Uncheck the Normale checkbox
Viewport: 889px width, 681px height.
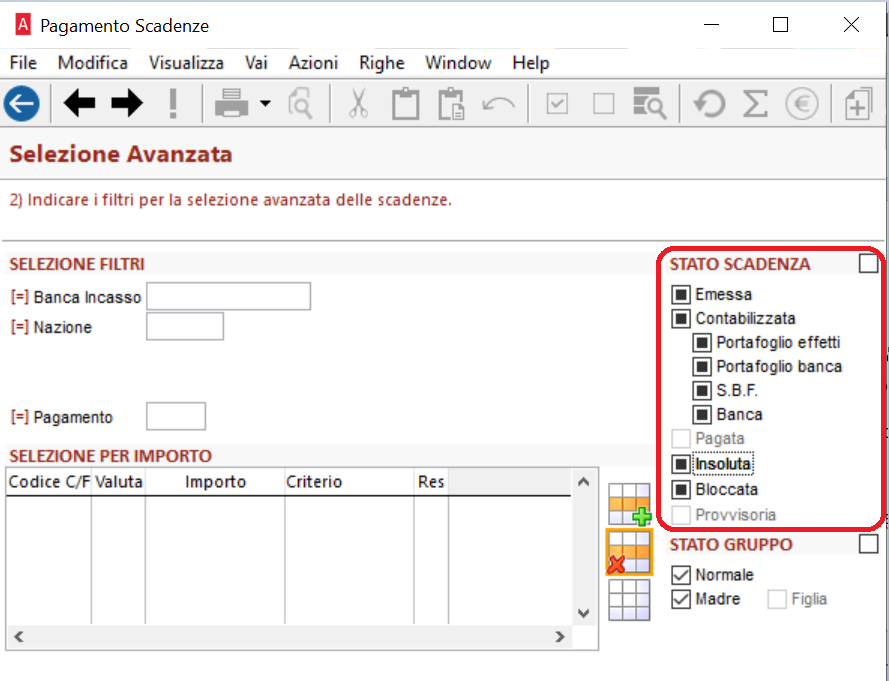(681, 575)
